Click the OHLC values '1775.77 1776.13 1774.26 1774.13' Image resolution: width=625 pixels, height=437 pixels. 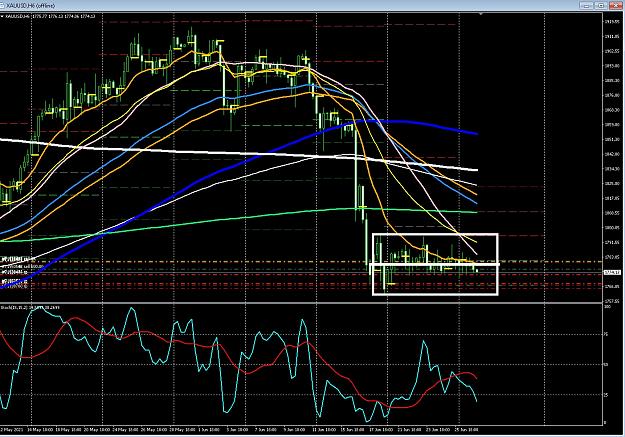tap(64, 16)
